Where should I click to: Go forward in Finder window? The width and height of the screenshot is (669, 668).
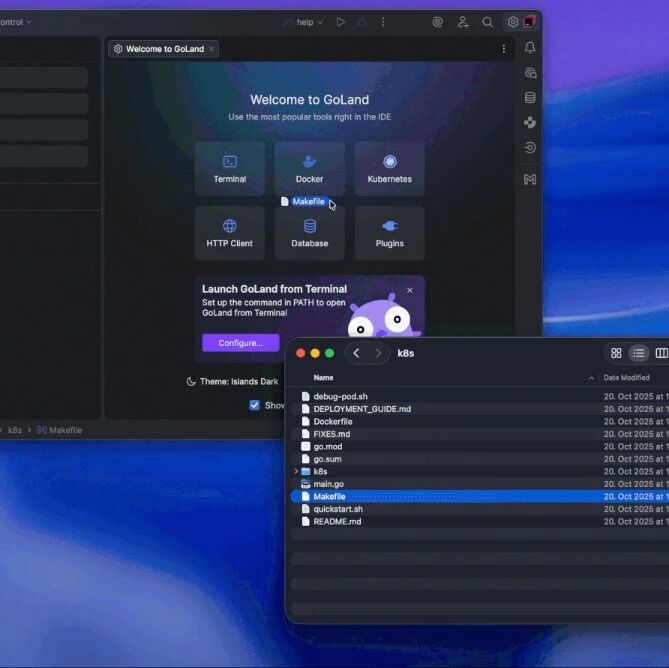point(378,353)
